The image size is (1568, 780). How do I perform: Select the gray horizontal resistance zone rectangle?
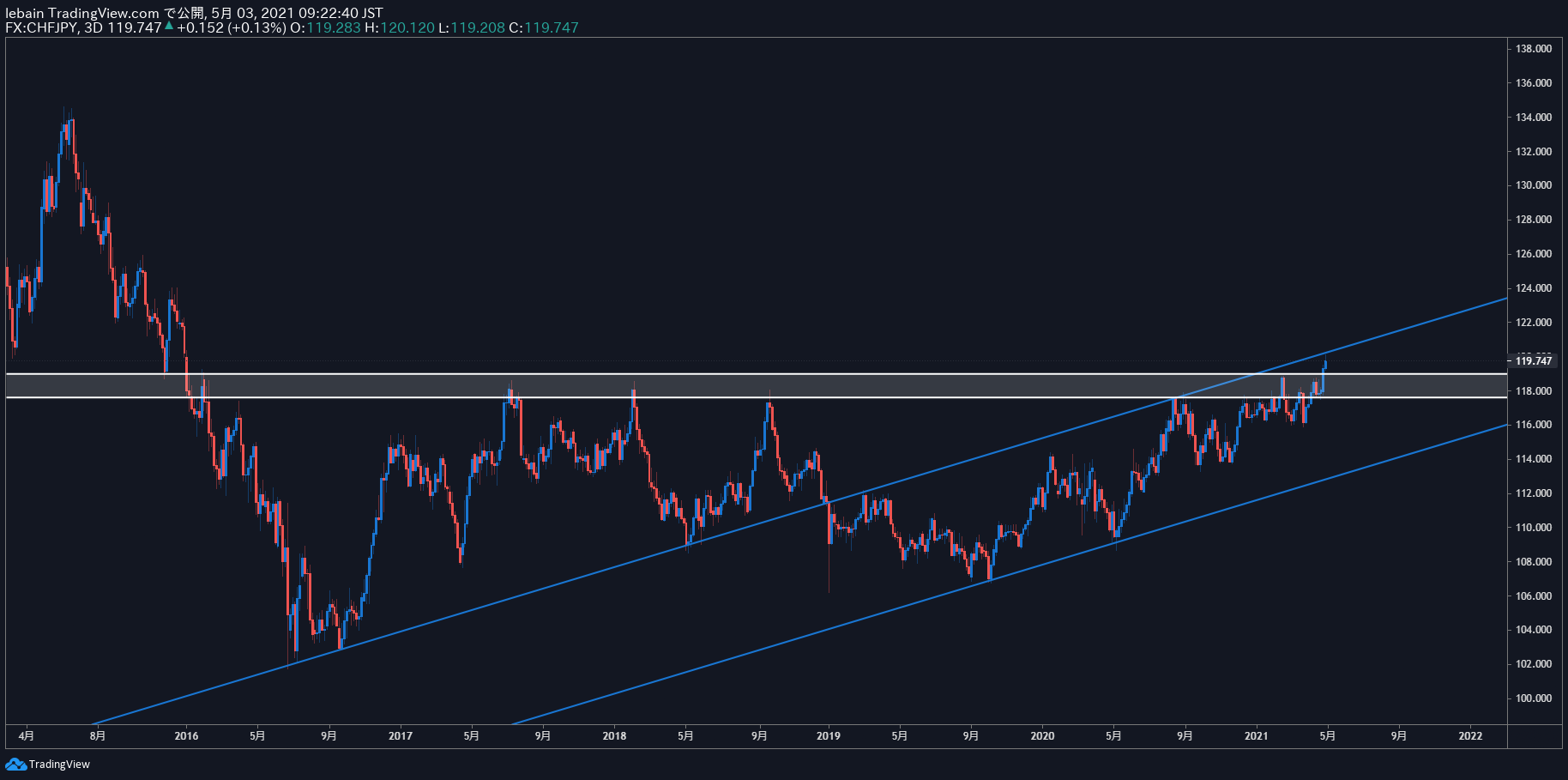[x=755, y=385]
